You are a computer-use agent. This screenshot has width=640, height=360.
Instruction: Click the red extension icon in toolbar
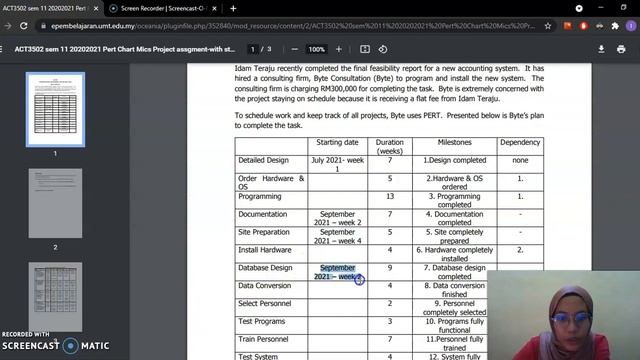(584, 26)
